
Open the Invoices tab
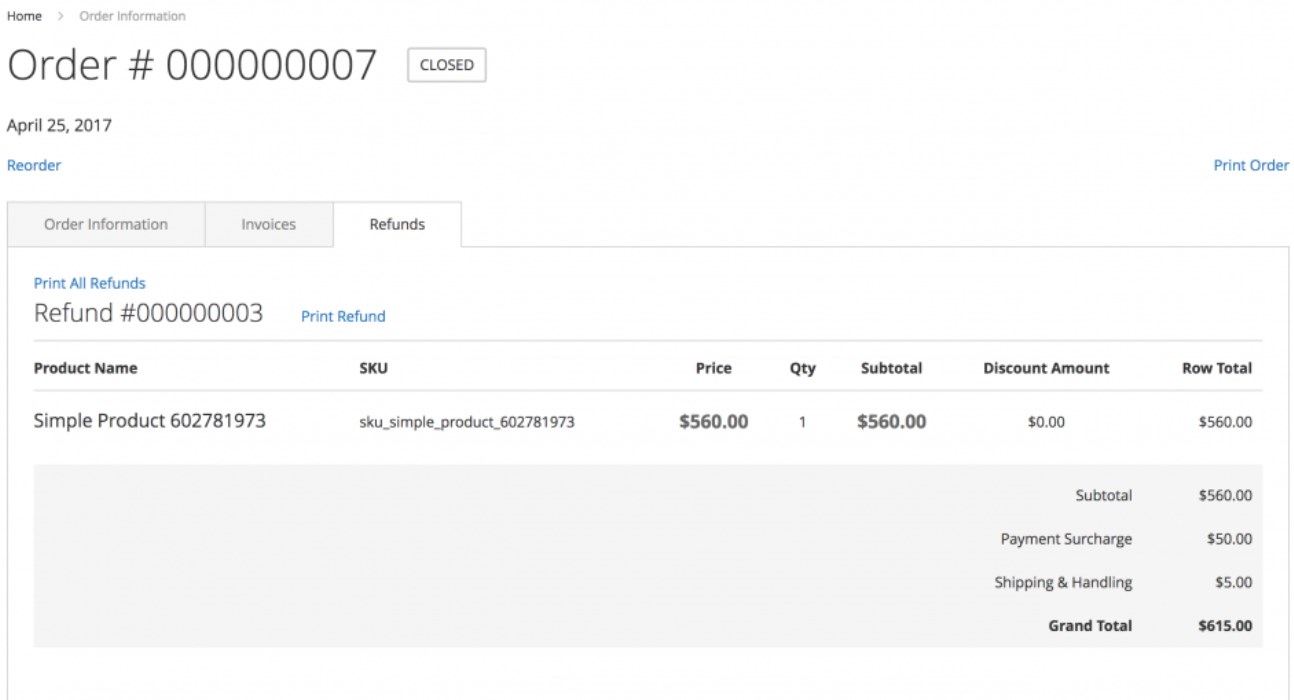pyautogui.click(x=268, y=224)
